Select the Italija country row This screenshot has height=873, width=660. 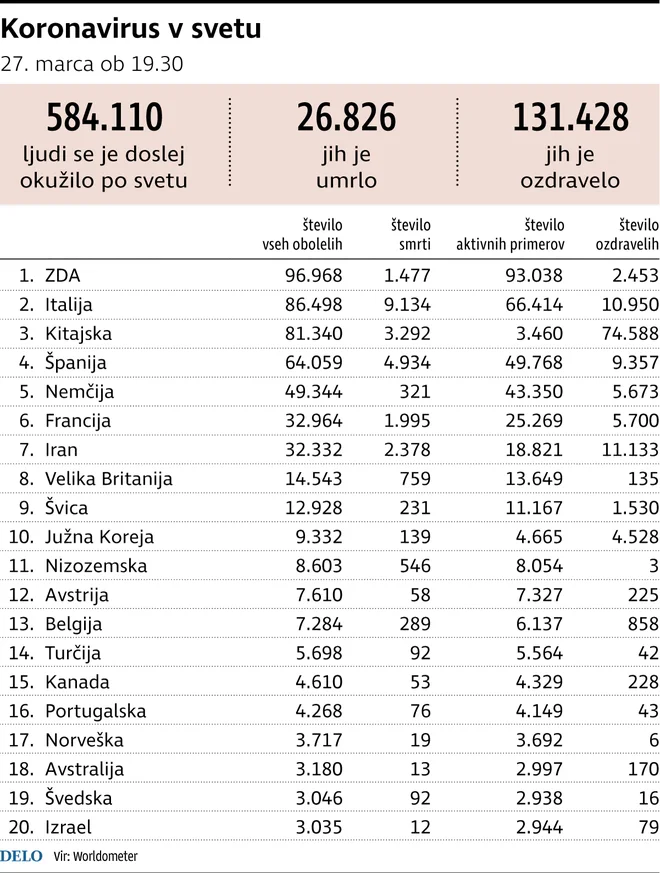click(330, 305)
